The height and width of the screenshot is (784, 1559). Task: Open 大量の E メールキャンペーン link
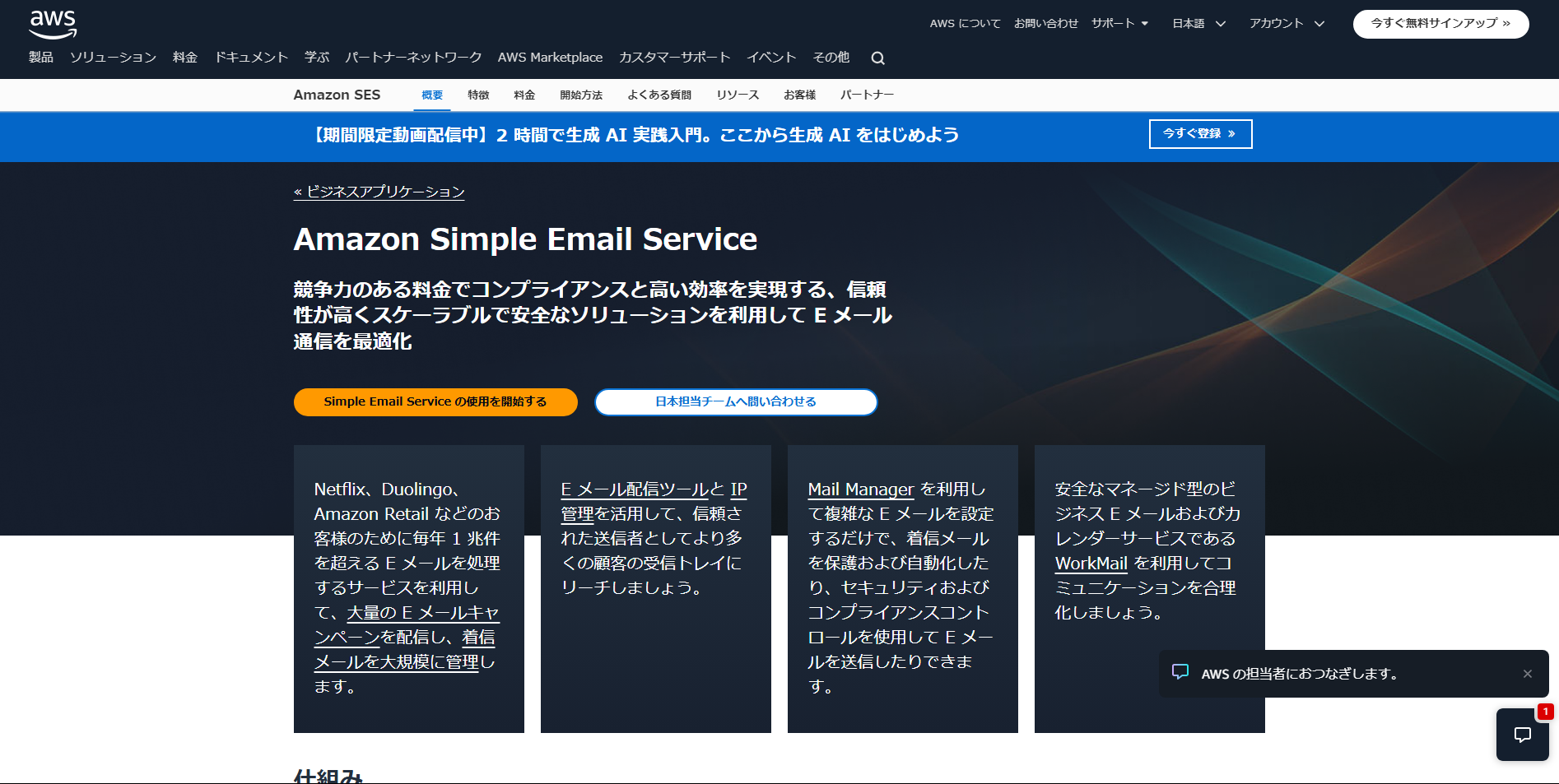click(x=407, y=625)
